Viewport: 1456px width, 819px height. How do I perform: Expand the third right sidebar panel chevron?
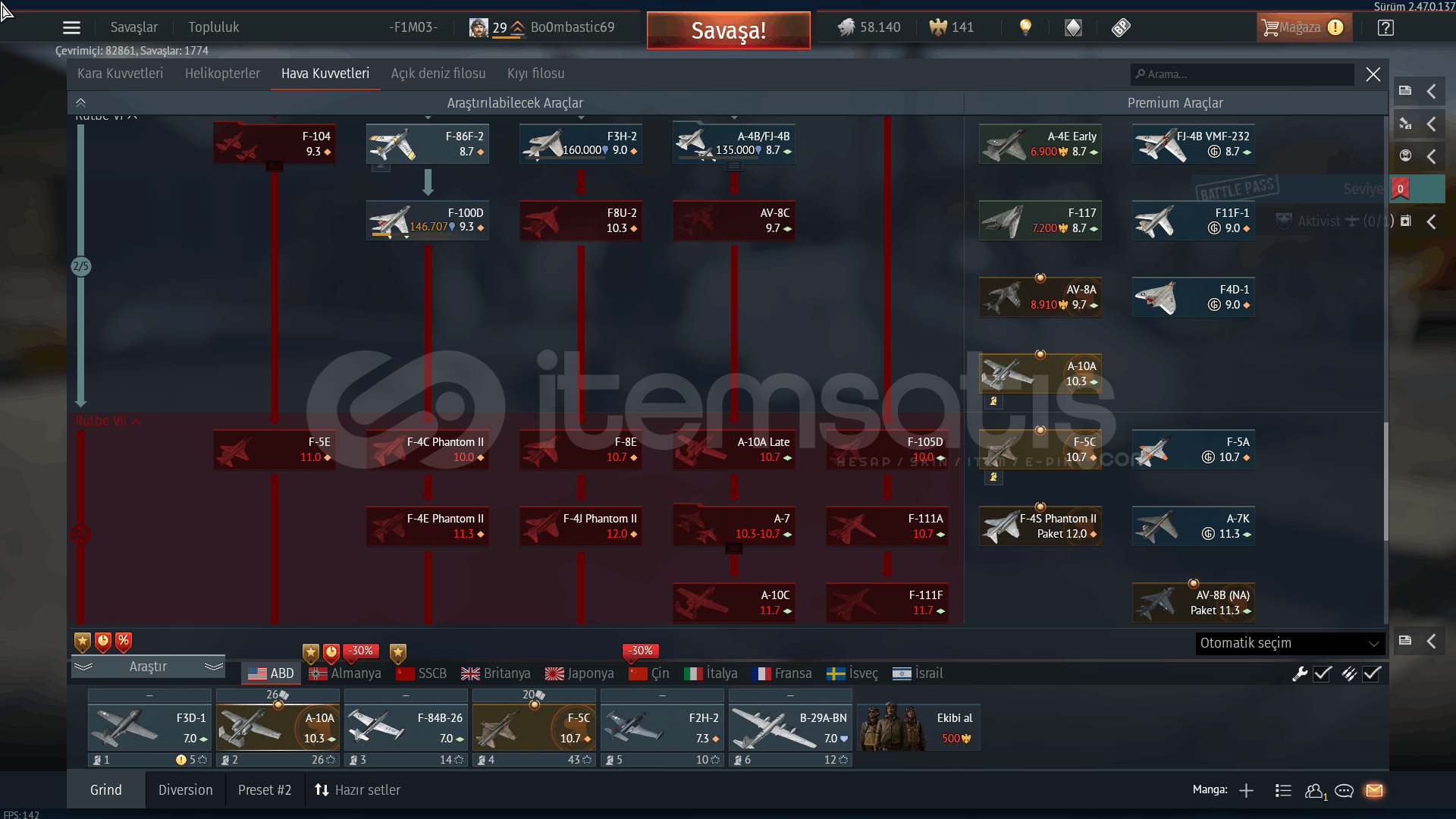1432,156
